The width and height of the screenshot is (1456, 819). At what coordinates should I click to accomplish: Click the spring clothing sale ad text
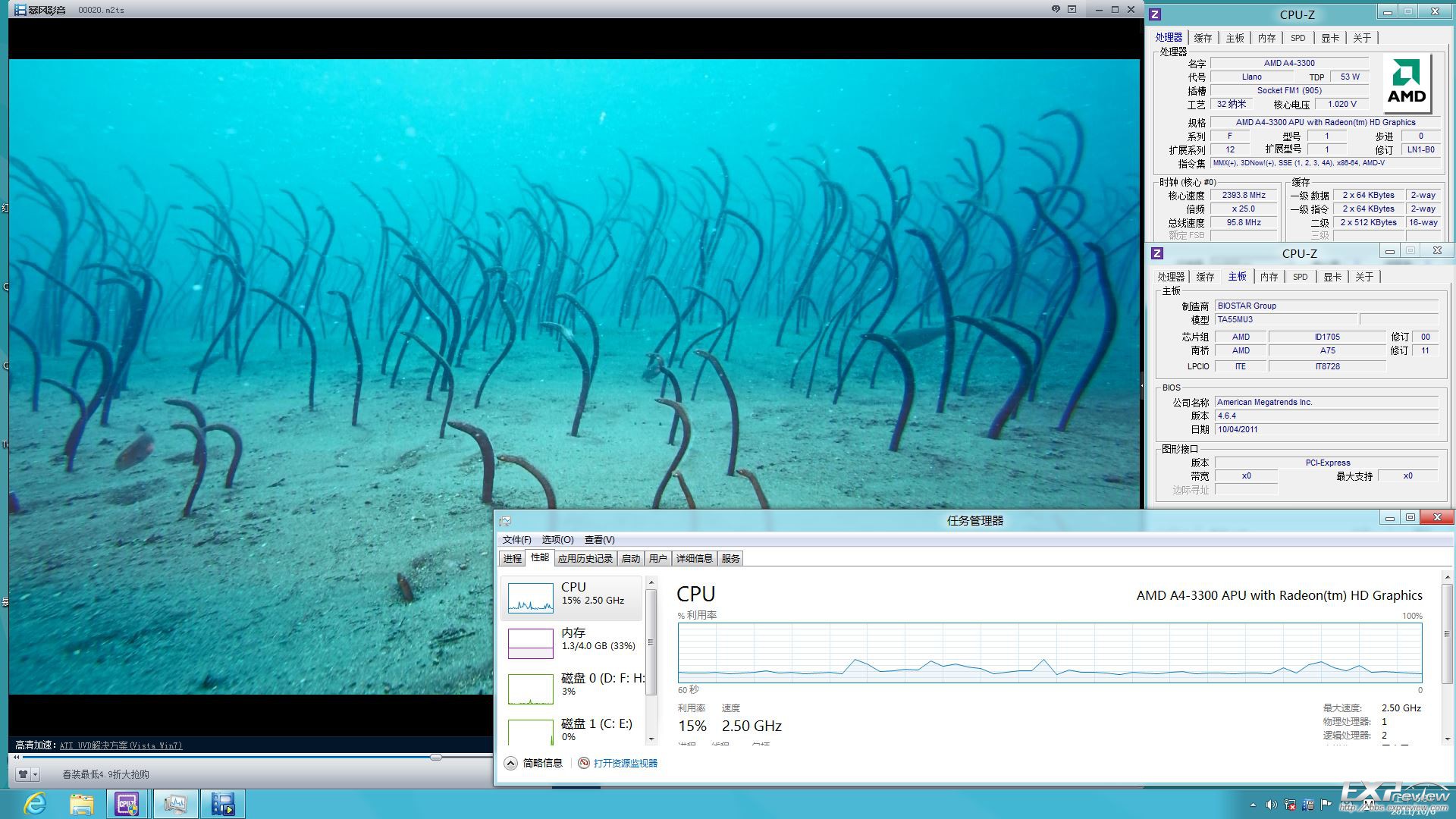click(x=105, y=774)
